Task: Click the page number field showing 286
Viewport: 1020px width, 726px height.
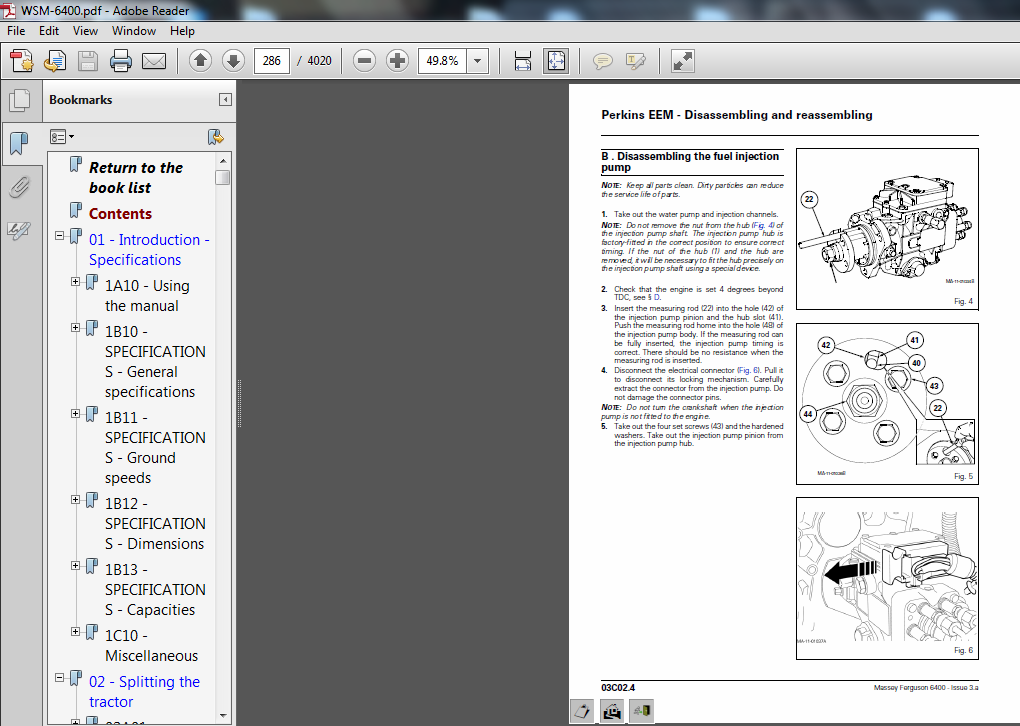Action: click(271, 61)
